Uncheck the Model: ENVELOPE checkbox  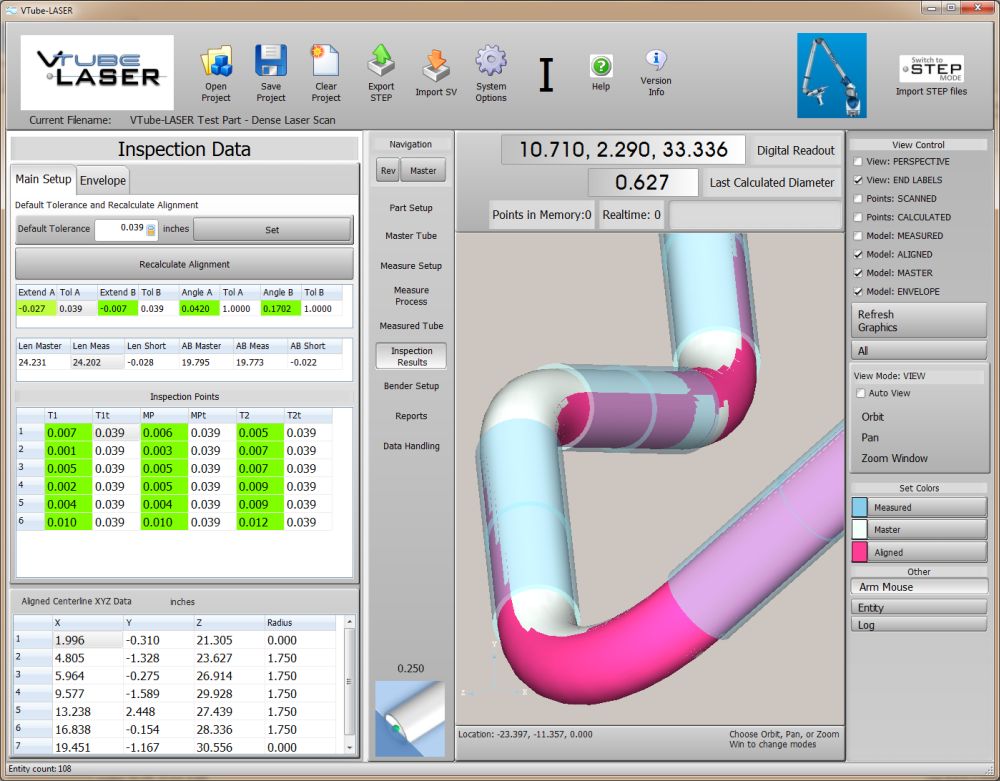coord(858,292)
